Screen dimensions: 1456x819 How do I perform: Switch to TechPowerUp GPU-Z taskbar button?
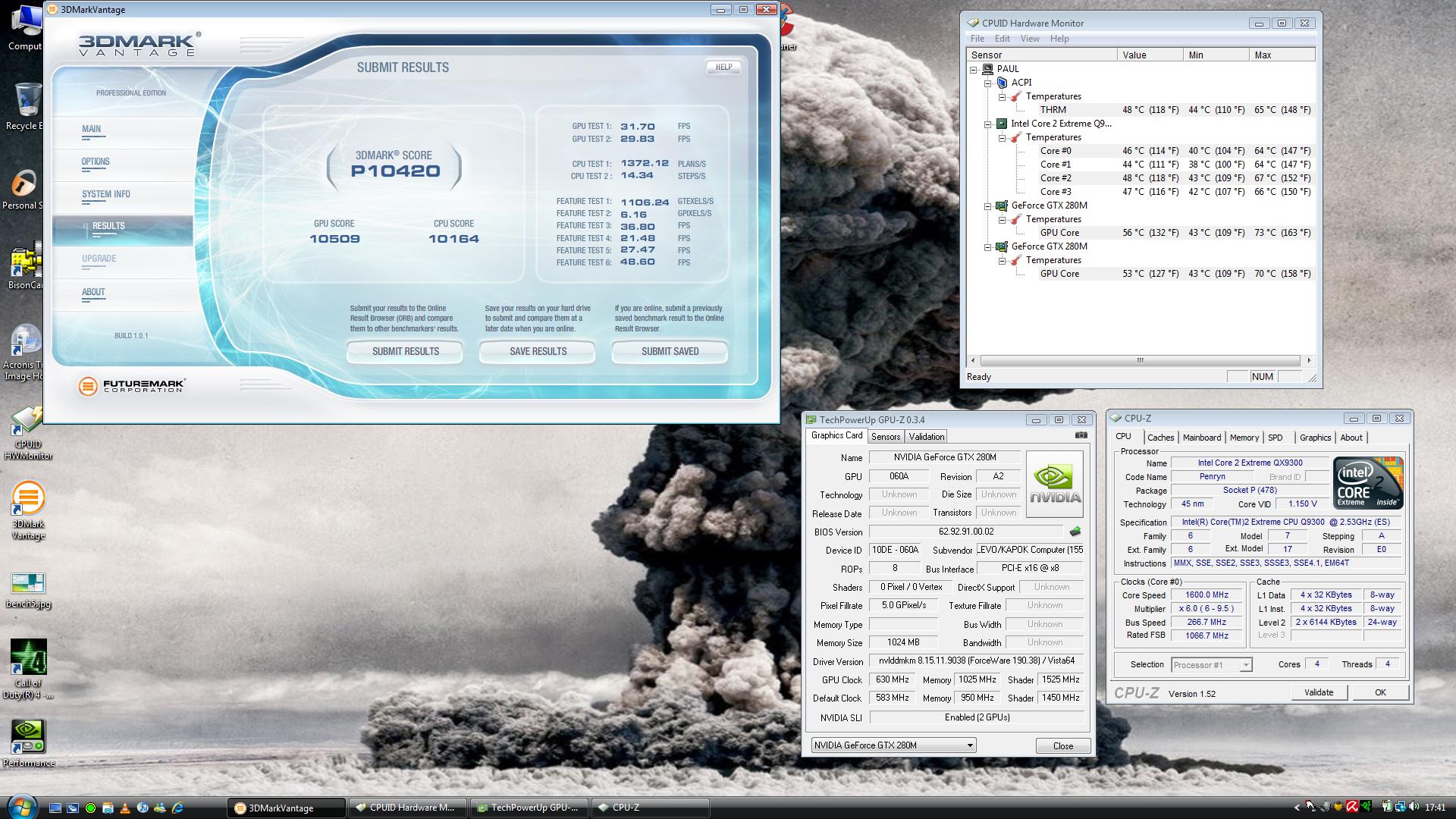pyautogui.click(x=528, y=808)
